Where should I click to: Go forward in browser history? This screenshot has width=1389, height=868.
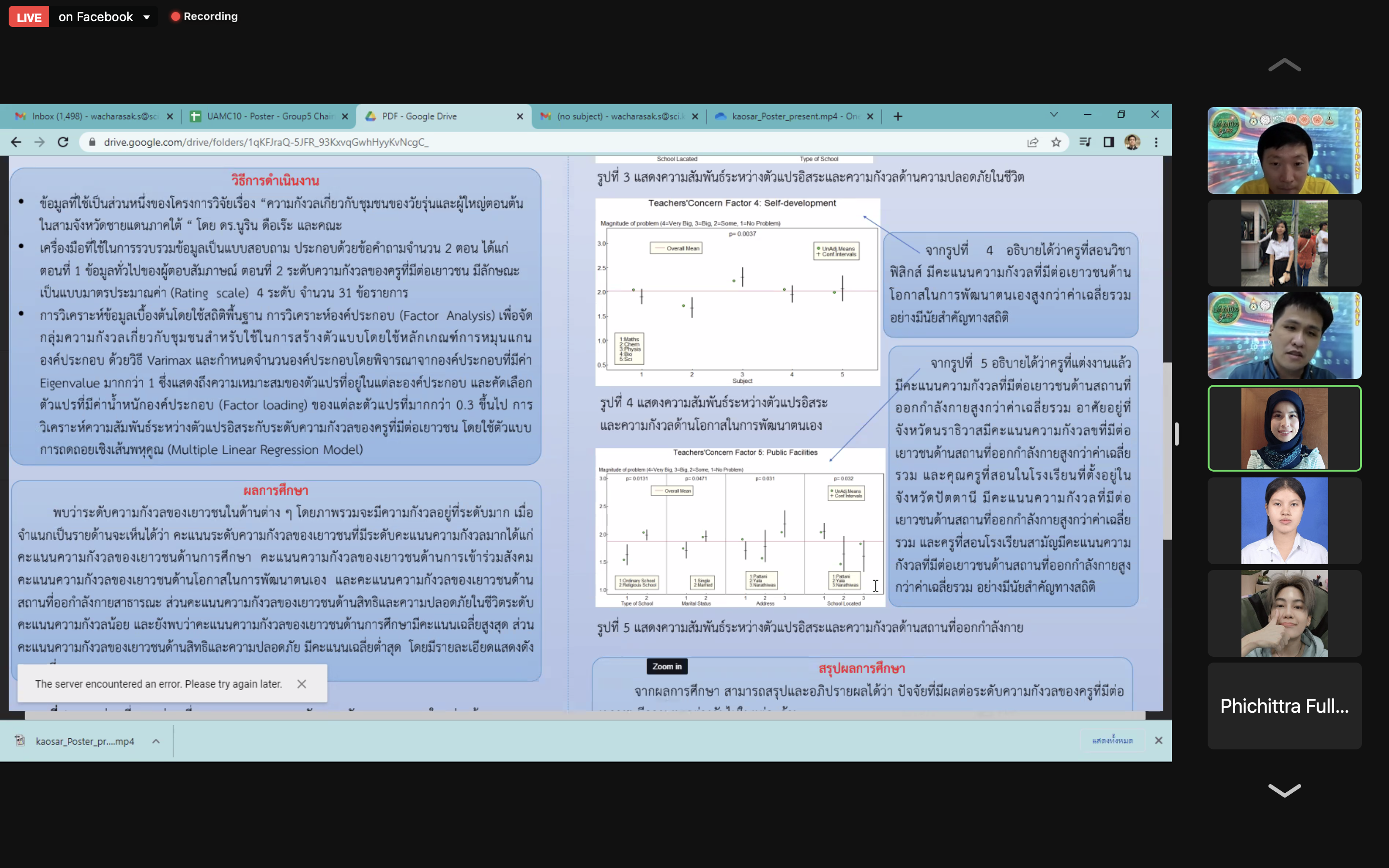(x=40, y=142)
